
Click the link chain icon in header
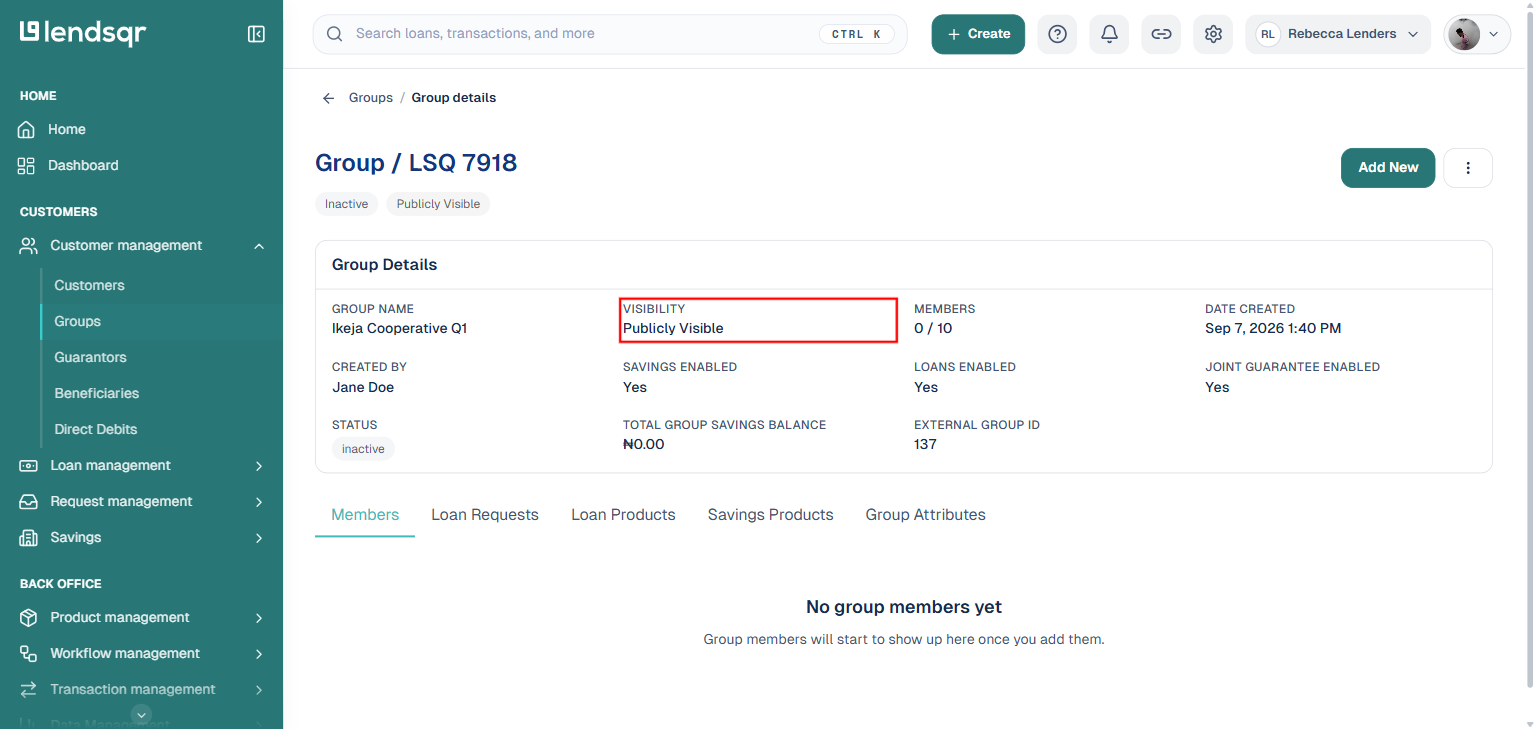pyautogui.click(x=1161, y=34)
